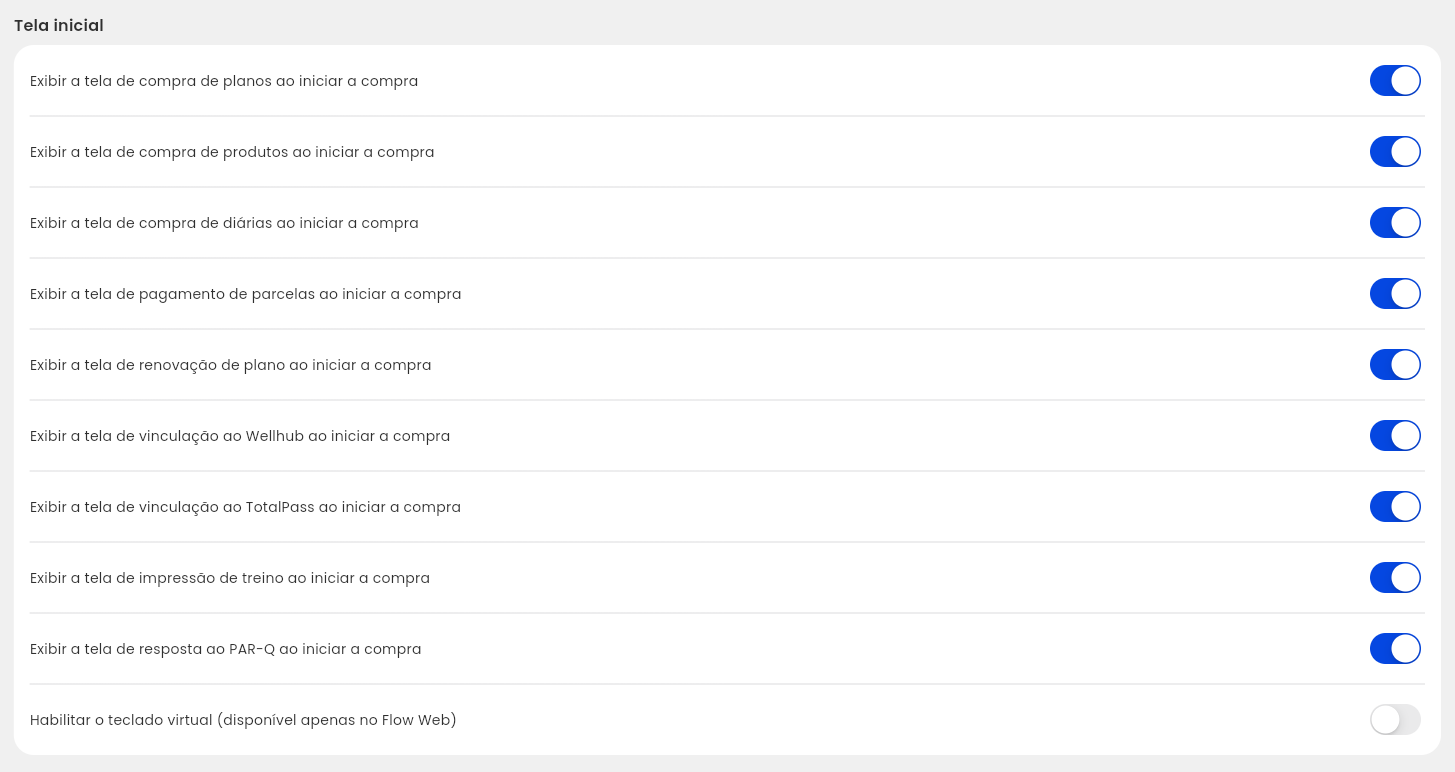The width and height of the screenshot is (1455, 772).
Task: Click the 'compra de diárias' setting label
Action: [224, 223]
